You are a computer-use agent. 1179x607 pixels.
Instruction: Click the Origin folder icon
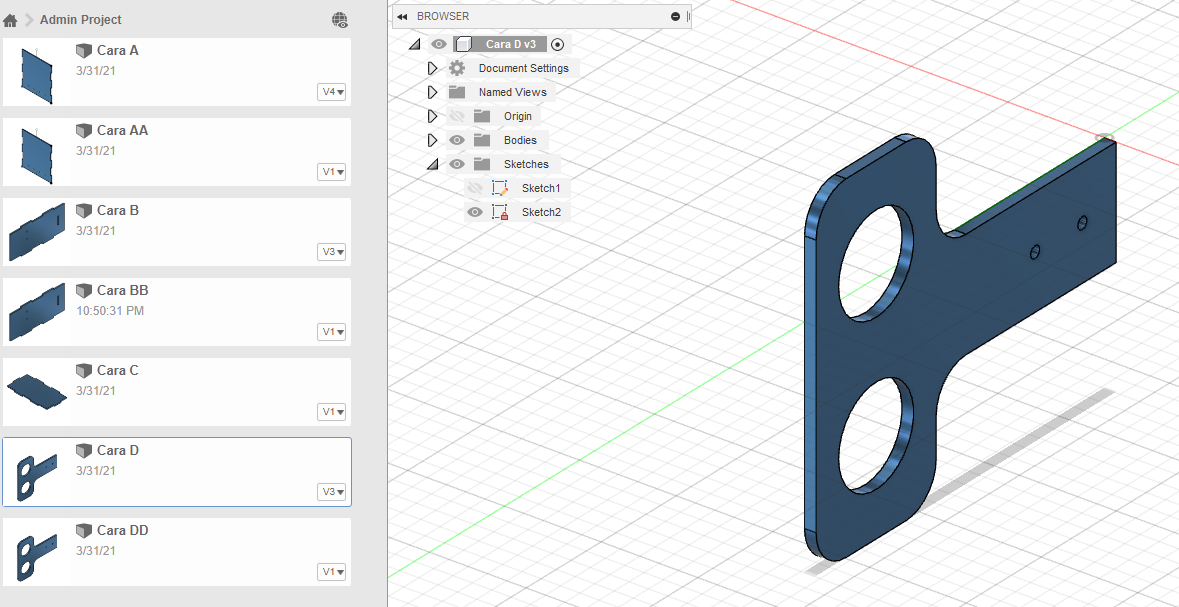pos(481,117)
